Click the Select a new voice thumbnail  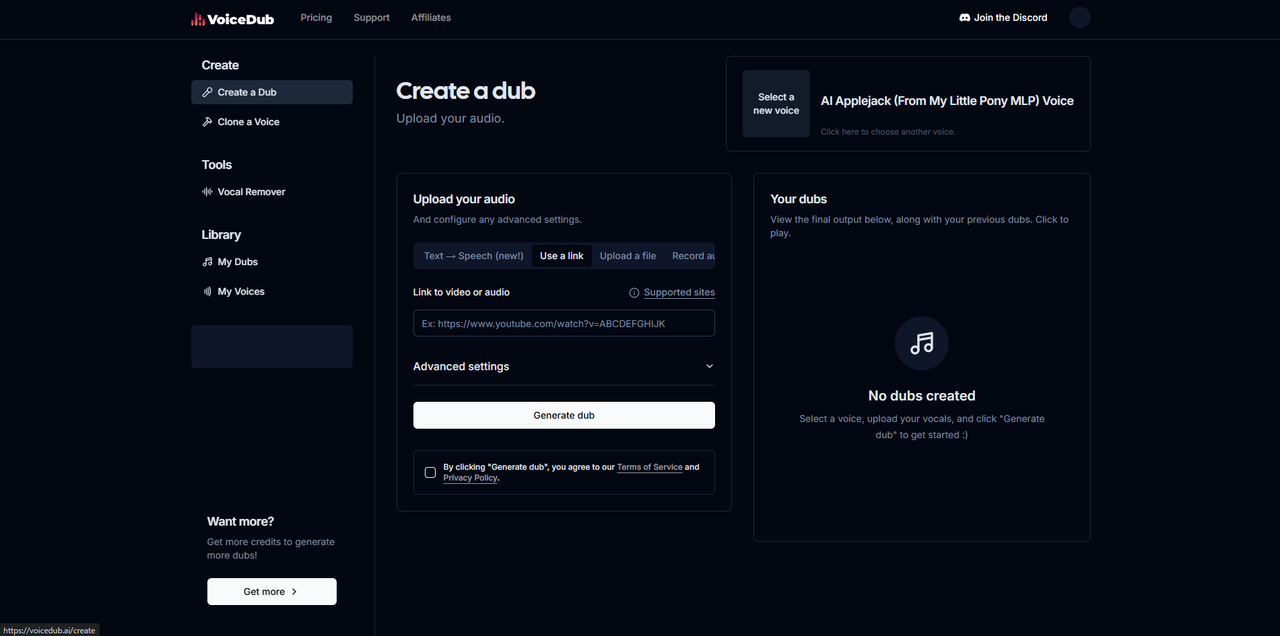[776, 104]
